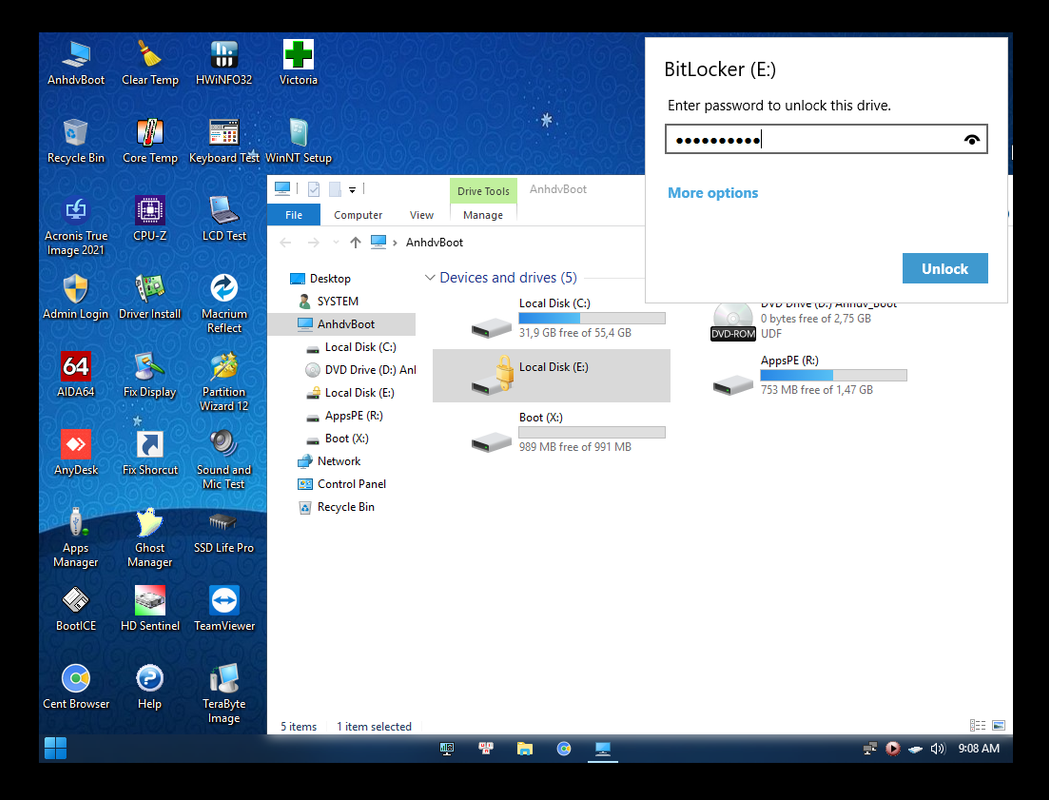Viewport: 1049px width, 800px height.
Task: Open Ghost Manager icon
Action: pos(150,538)
